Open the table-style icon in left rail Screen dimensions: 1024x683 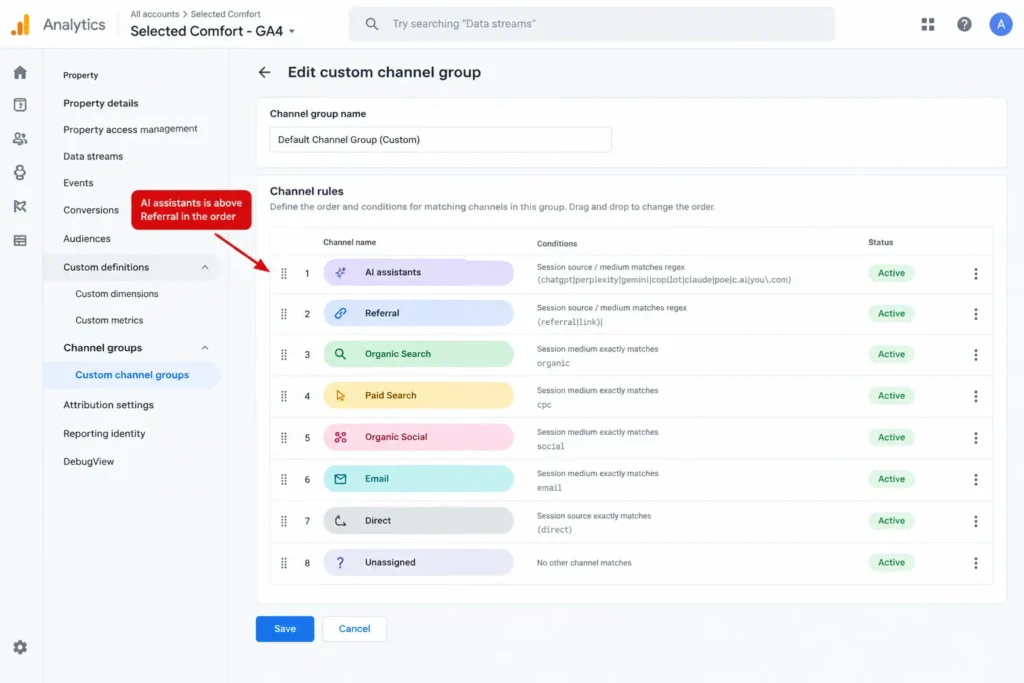[x=20, y=240]
